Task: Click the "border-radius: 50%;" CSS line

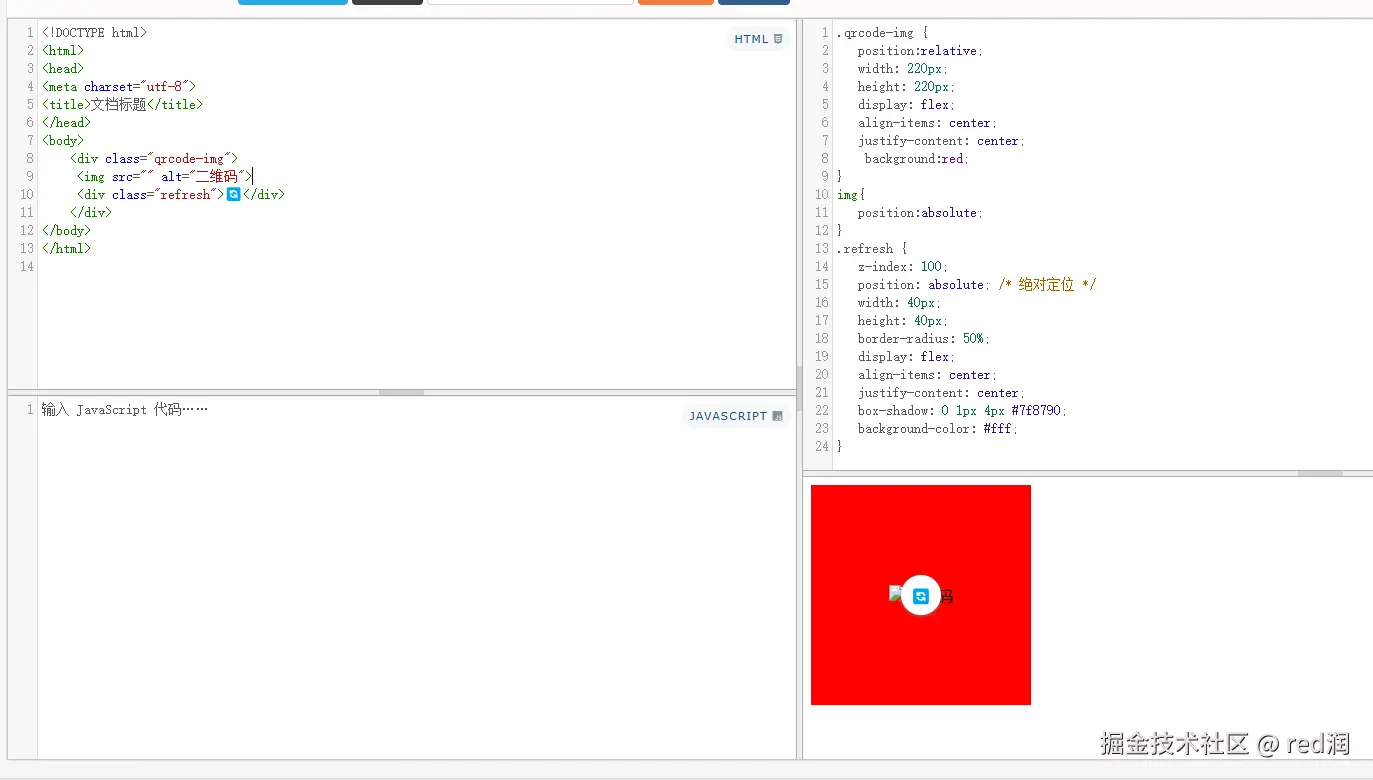Action: coord(924,338)
